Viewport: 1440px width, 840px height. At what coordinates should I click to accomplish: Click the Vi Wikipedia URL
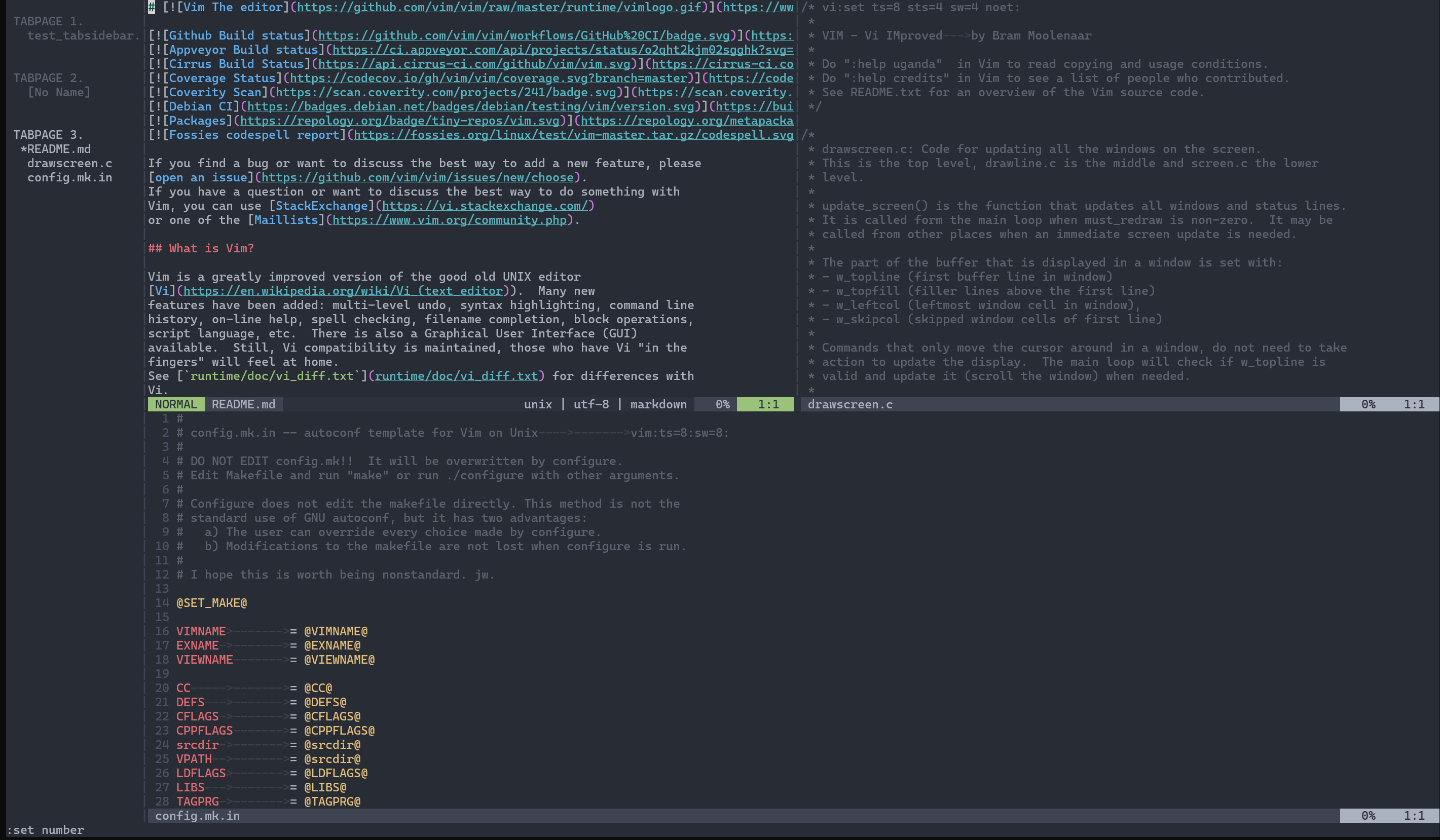343,291
